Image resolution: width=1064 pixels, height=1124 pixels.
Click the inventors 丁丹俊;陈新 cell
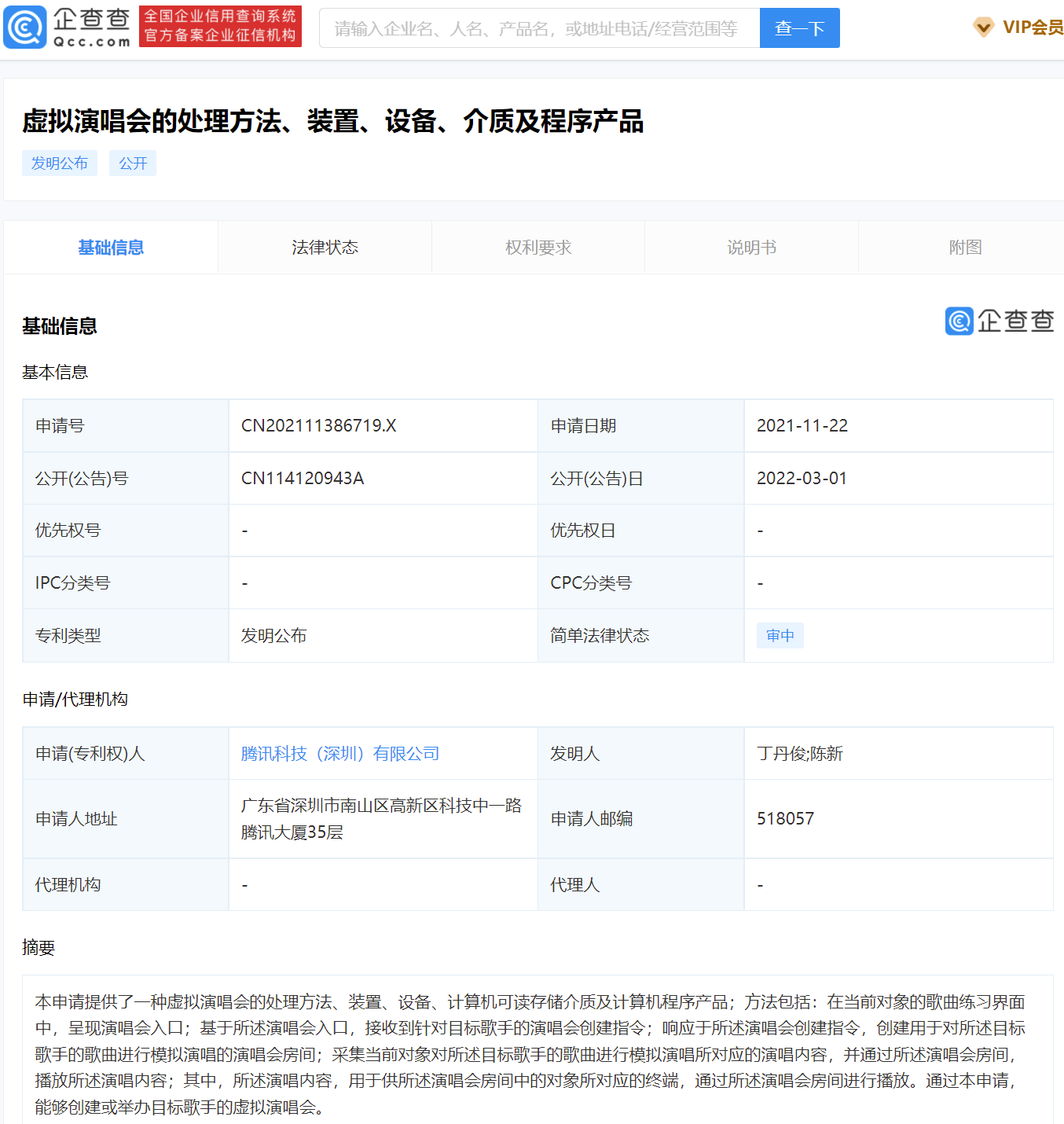[799, 753]
